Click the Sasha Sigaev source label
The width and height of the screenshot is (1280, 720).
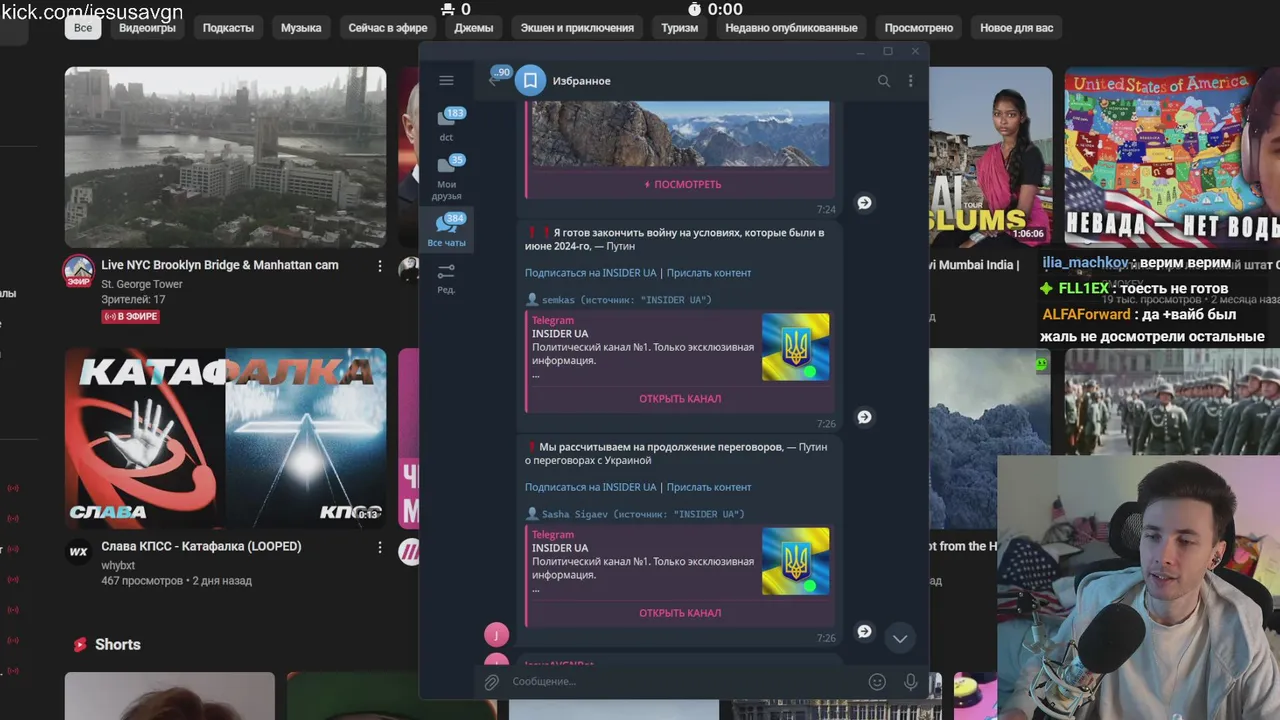(636, 514)
